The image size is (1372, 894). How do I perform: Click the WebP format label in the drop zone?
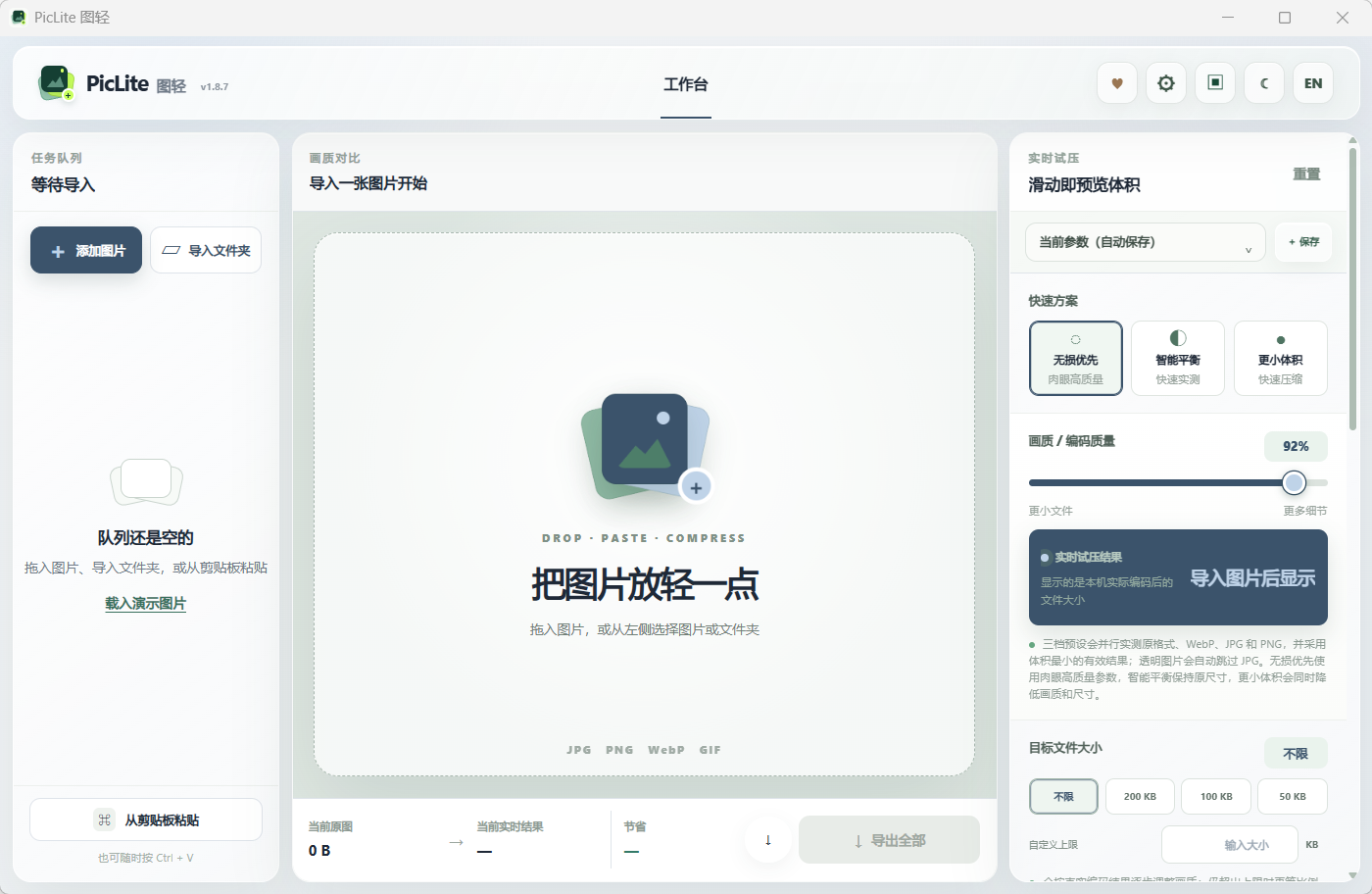point(666,750)
